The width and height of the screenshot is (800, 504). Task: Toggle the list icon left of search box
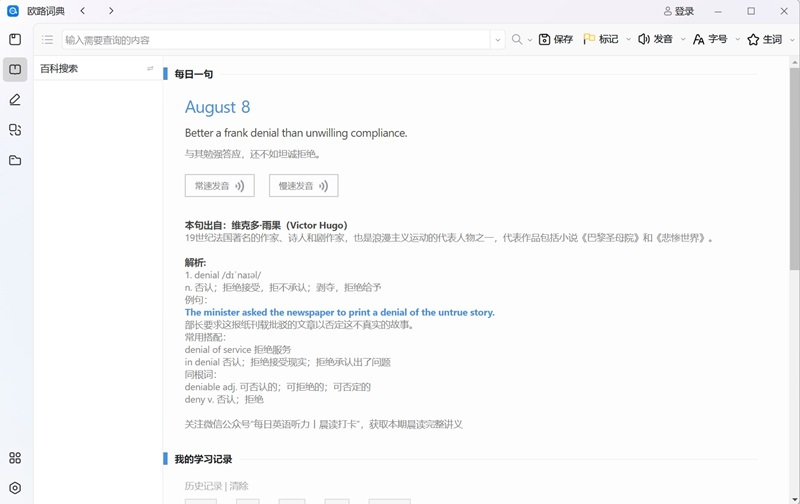tap(47, 40)
